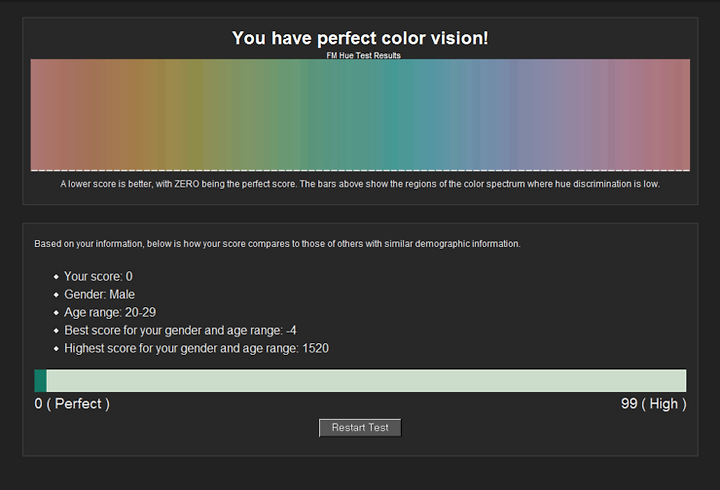Image resolution: width=720 pixels, height=490 pixels.
Task: Click the "Best score for your gender and age range: -4" line
Action: click(180, 330)
